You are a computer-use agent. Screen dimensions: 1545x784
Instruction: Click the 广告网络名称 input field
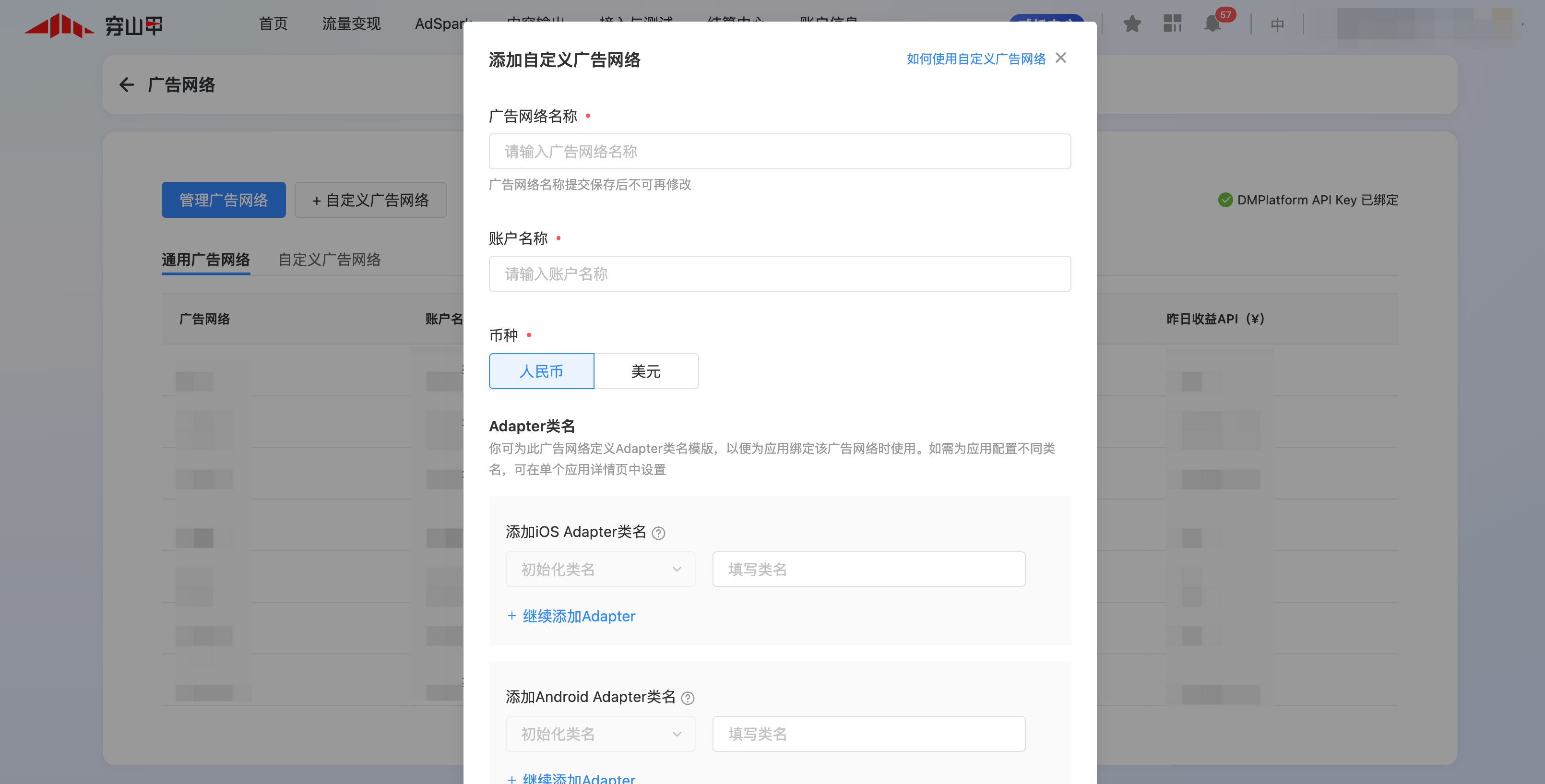780,152
